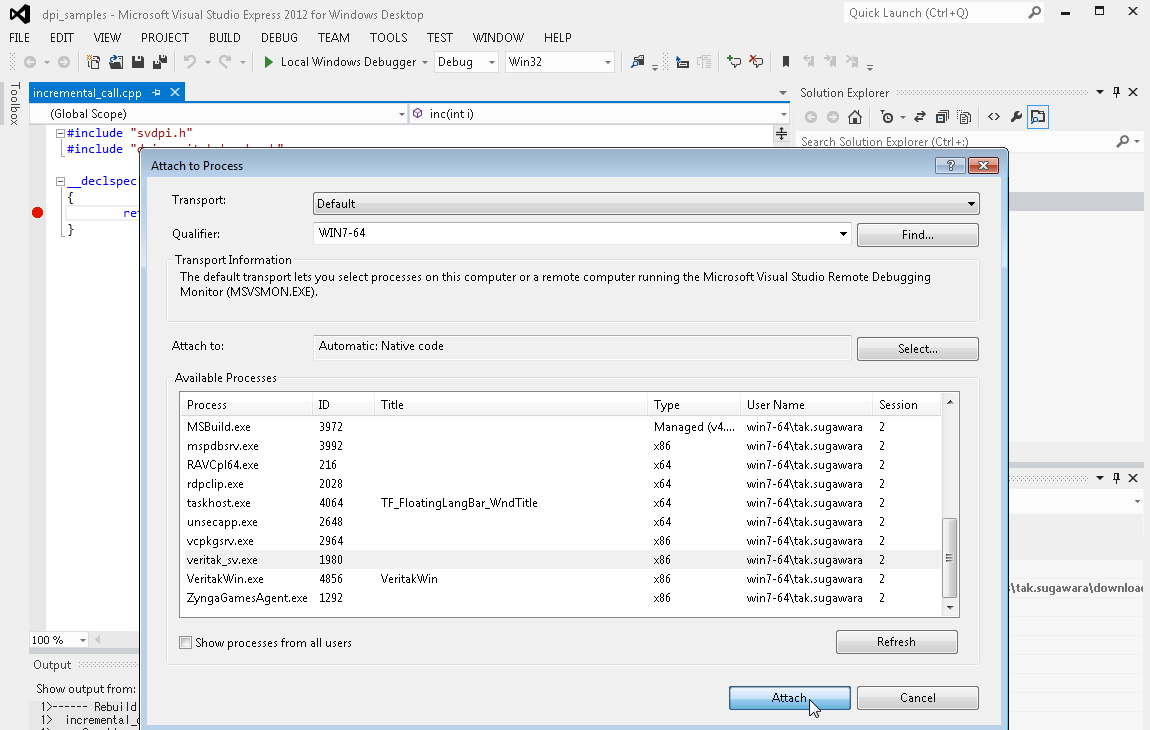Click the Search Solution Explorer field
The height and width of the screenshot is (730, 1150).
click(x=957, y=142)
